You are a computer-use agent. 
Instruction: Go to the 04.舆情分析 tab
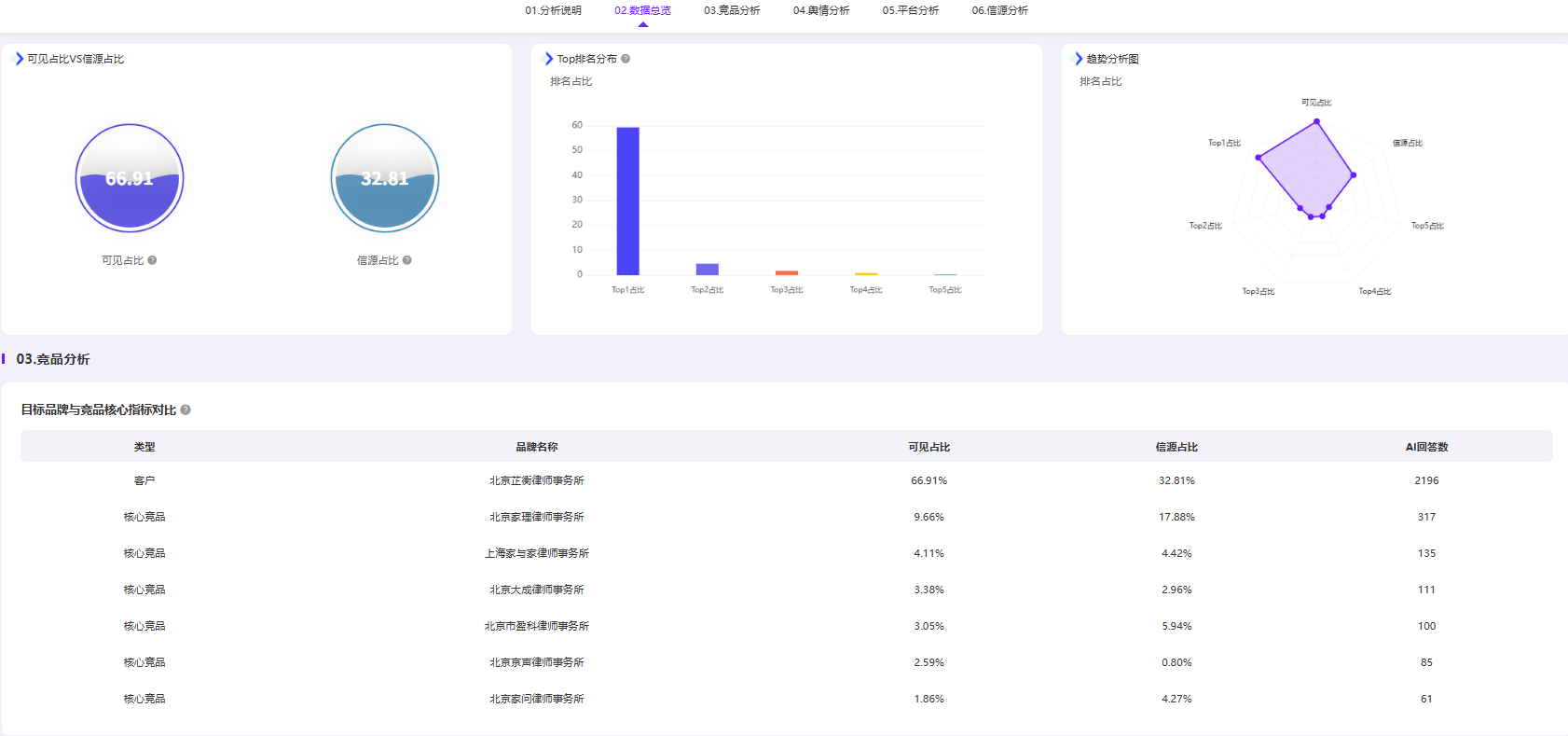point(821,10)
